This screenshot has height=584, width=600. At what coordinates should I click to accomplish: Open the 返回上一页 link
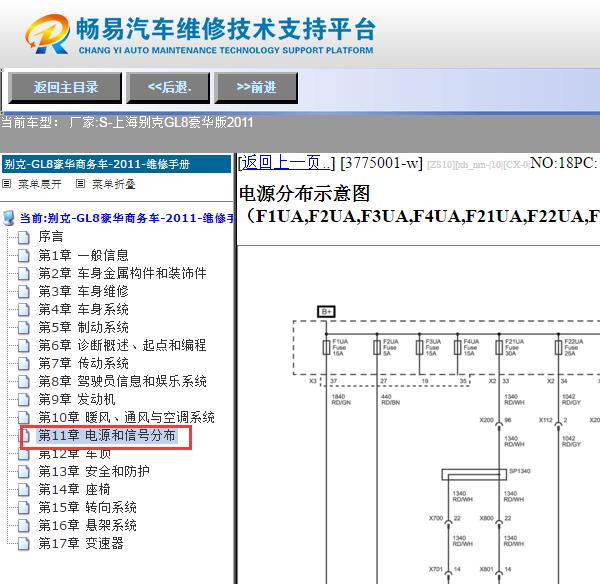(286, 163)
